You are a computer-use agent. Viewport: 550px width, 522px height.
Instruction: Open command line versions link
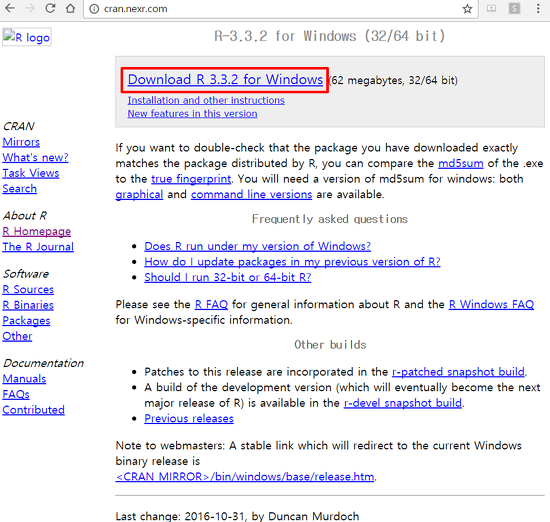(x=251, y=194)
